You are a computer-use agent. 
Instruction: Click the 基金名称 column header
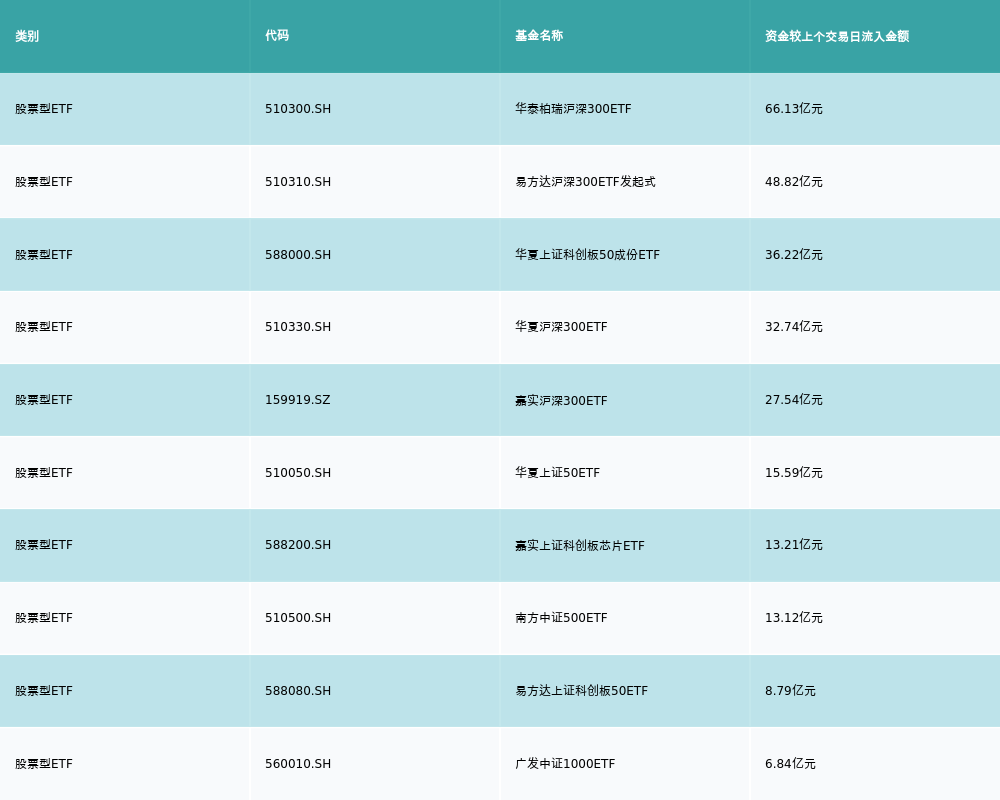pyautogui.click(x=539, y=36)
